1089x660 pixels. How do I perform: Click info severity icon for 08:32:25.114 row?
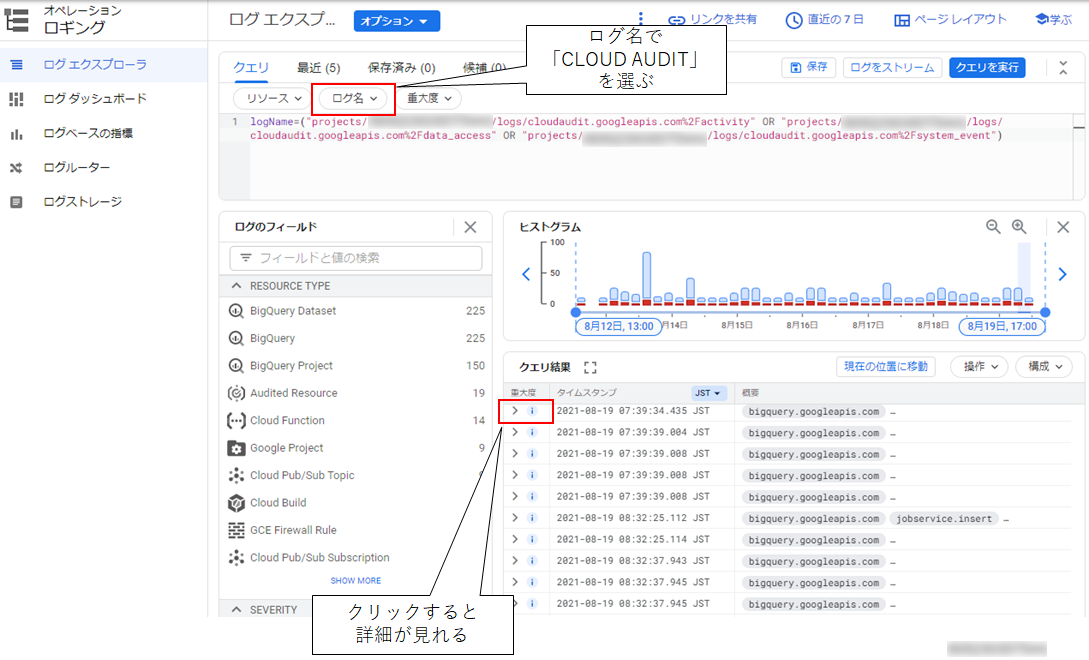(532, 539)
